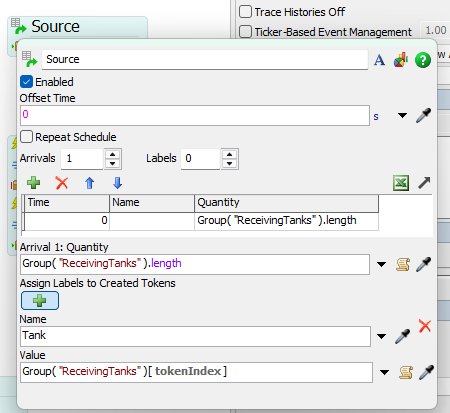Check Ticker-Based Event Management option

(x=245, y=32)
